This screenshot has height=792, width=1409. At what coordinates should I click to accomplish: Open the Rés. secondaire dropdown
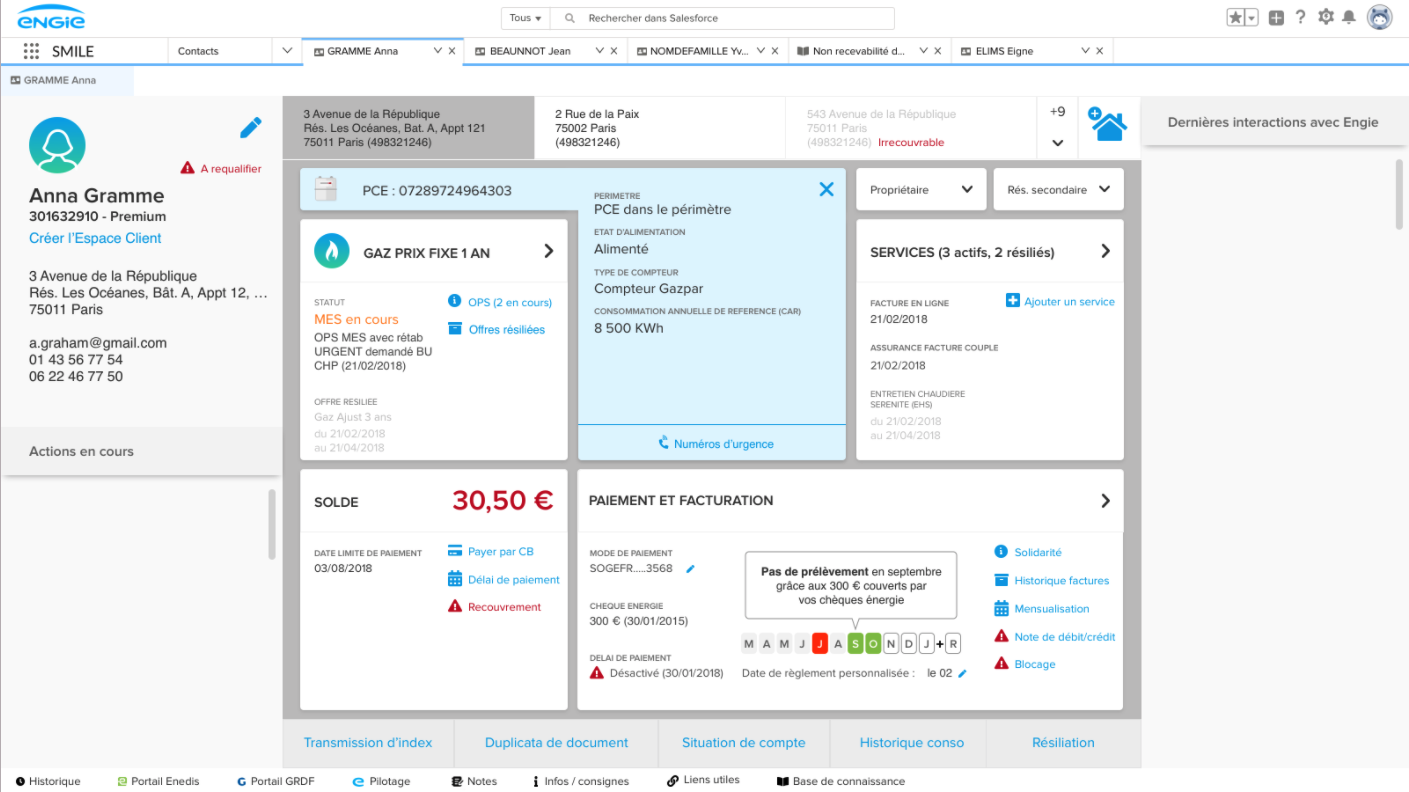[x=1058, y=189]
